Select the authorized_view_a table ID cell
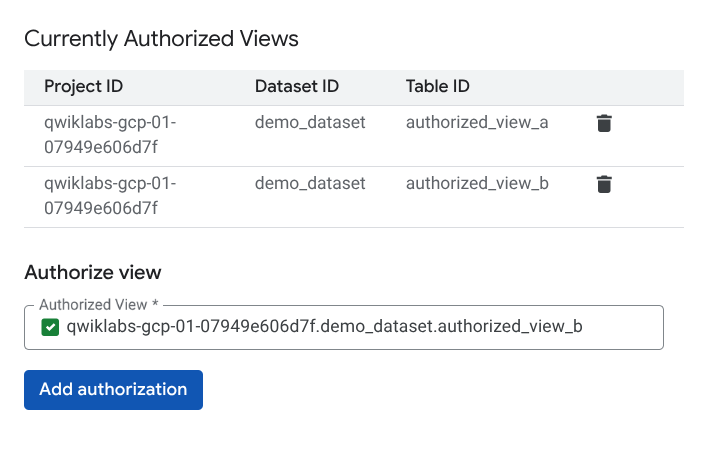 [x=477, y=123]
